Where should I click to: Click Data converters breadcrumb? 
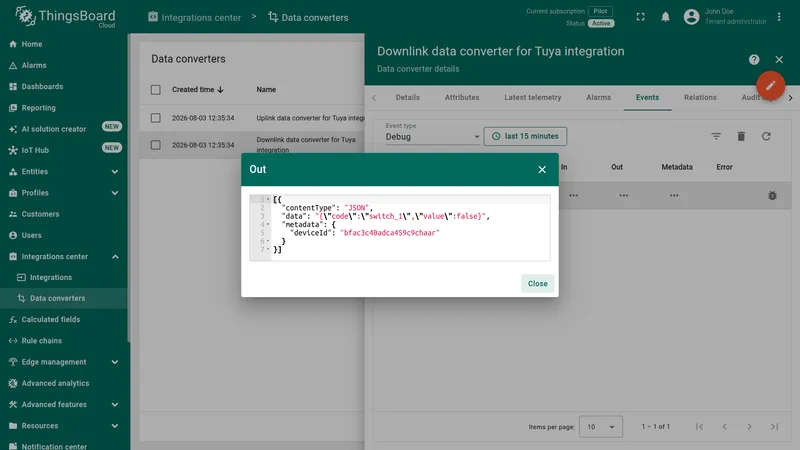[x=308, y=17]
